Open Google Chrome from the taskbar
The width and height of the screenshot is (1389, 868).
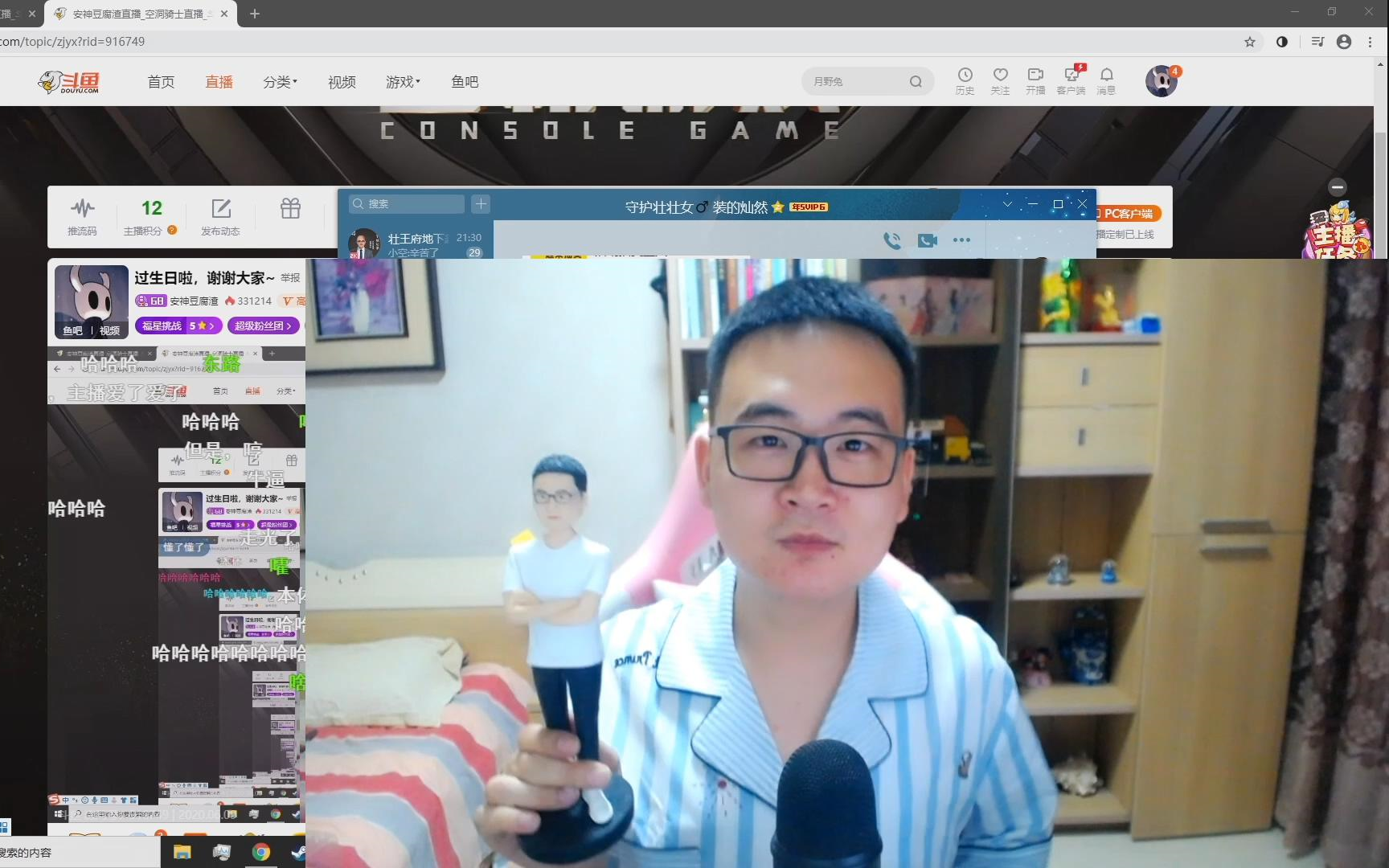(x=261, y=852)
